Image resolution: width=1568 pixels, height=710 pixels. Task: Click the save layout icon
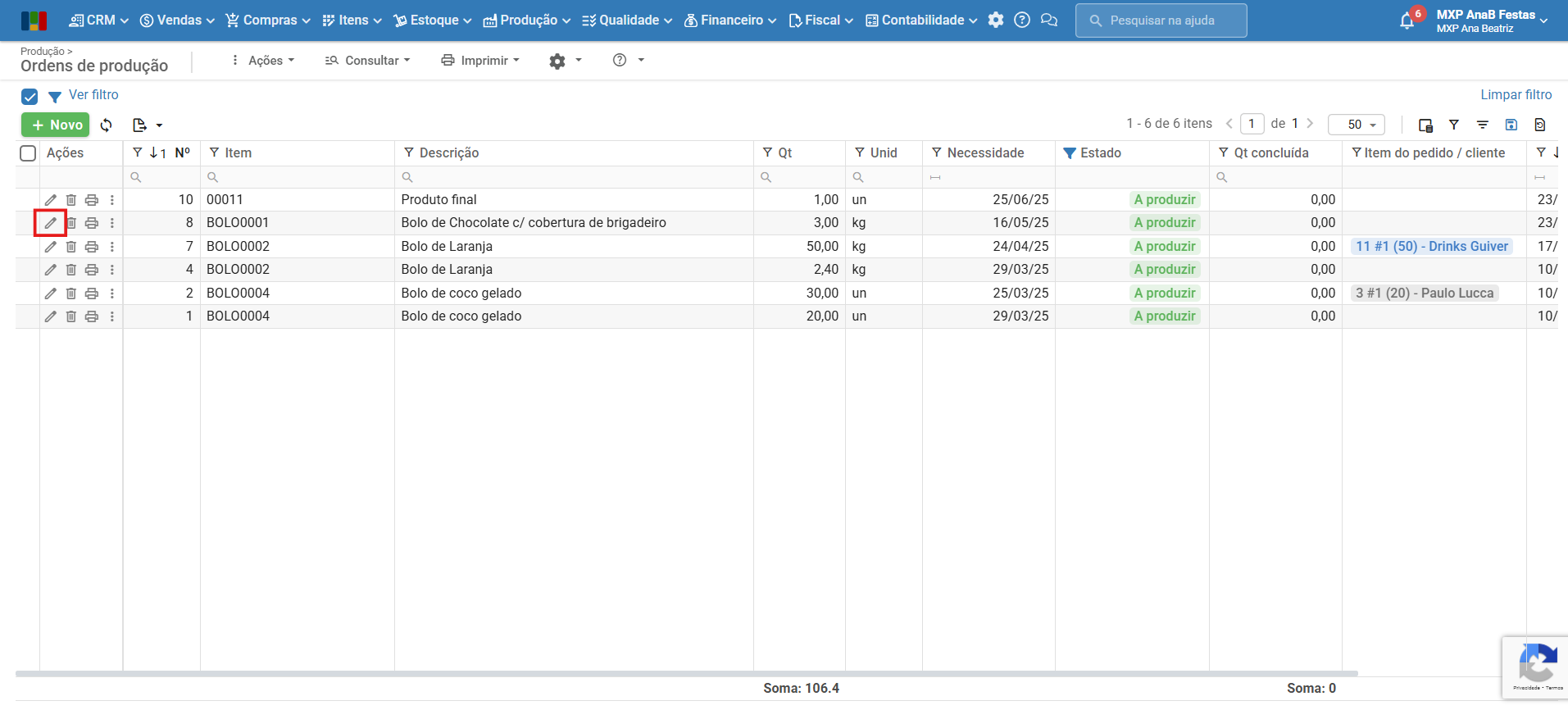coord(1511,125)
